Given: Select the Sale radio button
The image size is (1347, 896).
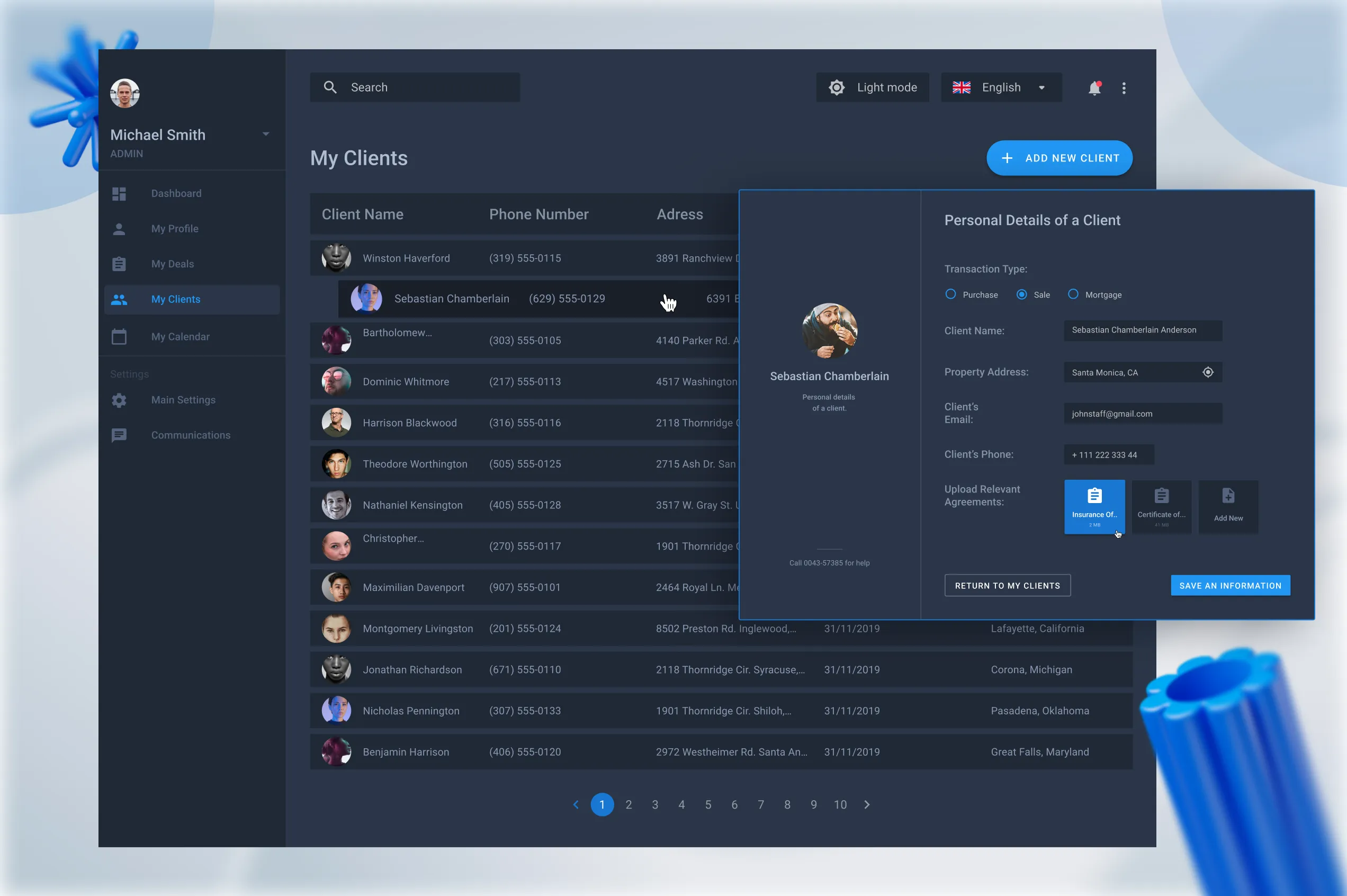Looking at the screenshot, I should point(1021,294).
